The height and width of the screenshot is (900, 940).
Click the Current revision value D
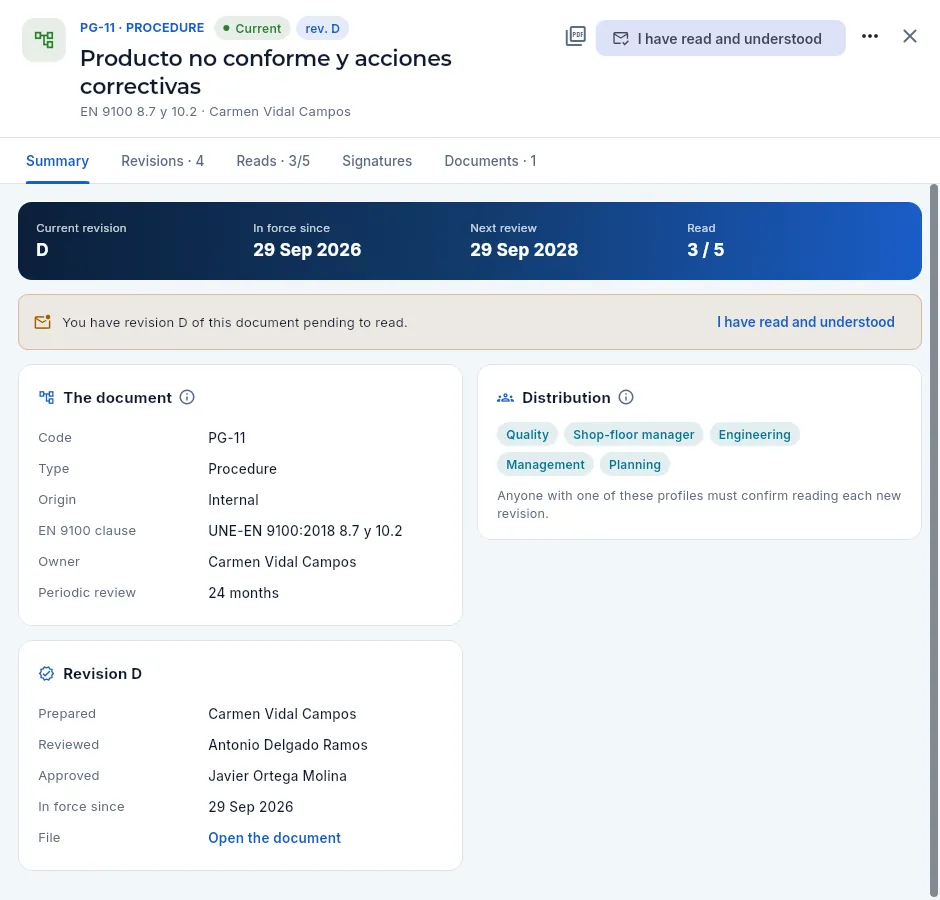coord(42,249)
